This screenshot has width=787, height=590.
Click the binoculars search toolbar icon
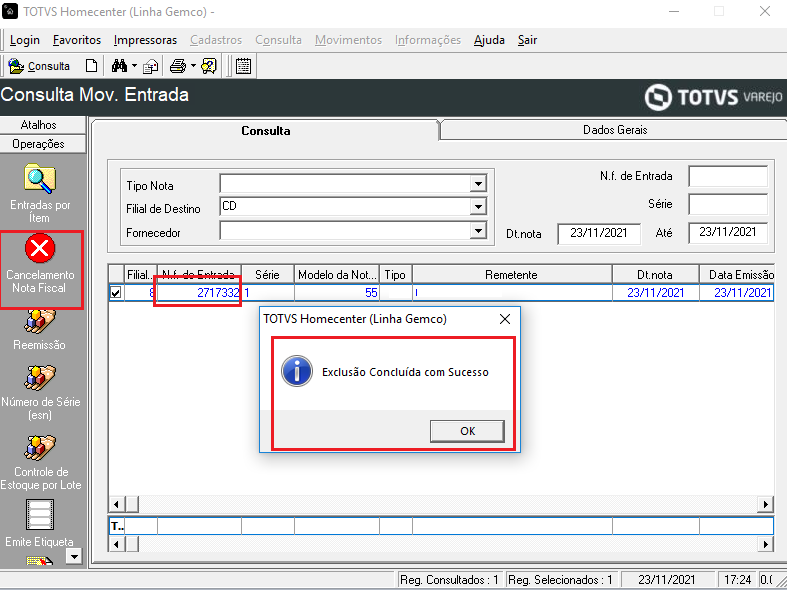point(119,66)
